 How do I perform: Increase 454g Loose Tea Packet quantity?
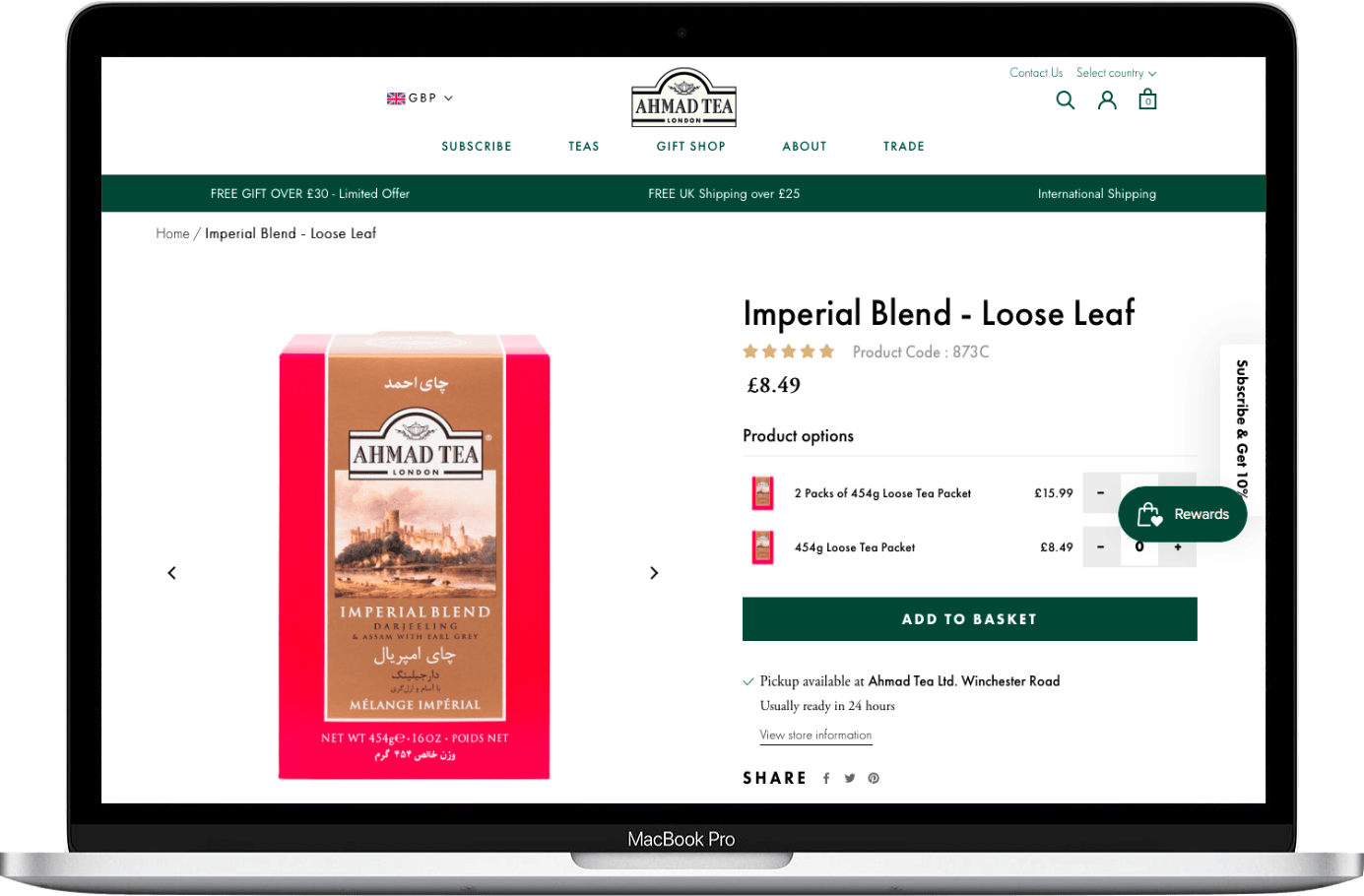point(1178,547)
